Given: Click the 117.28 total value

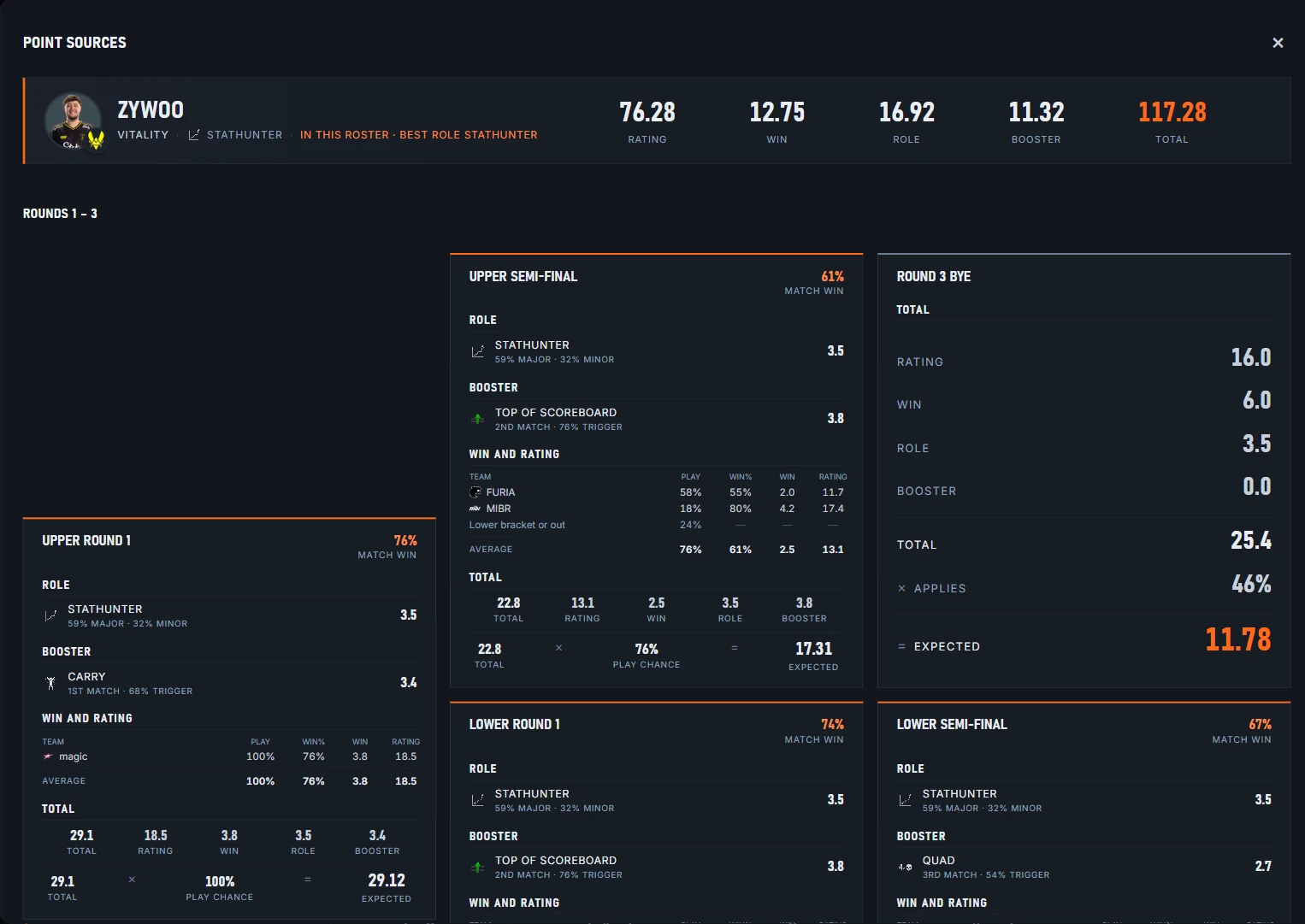Looking at the screenshot, I should point(1172,112).
